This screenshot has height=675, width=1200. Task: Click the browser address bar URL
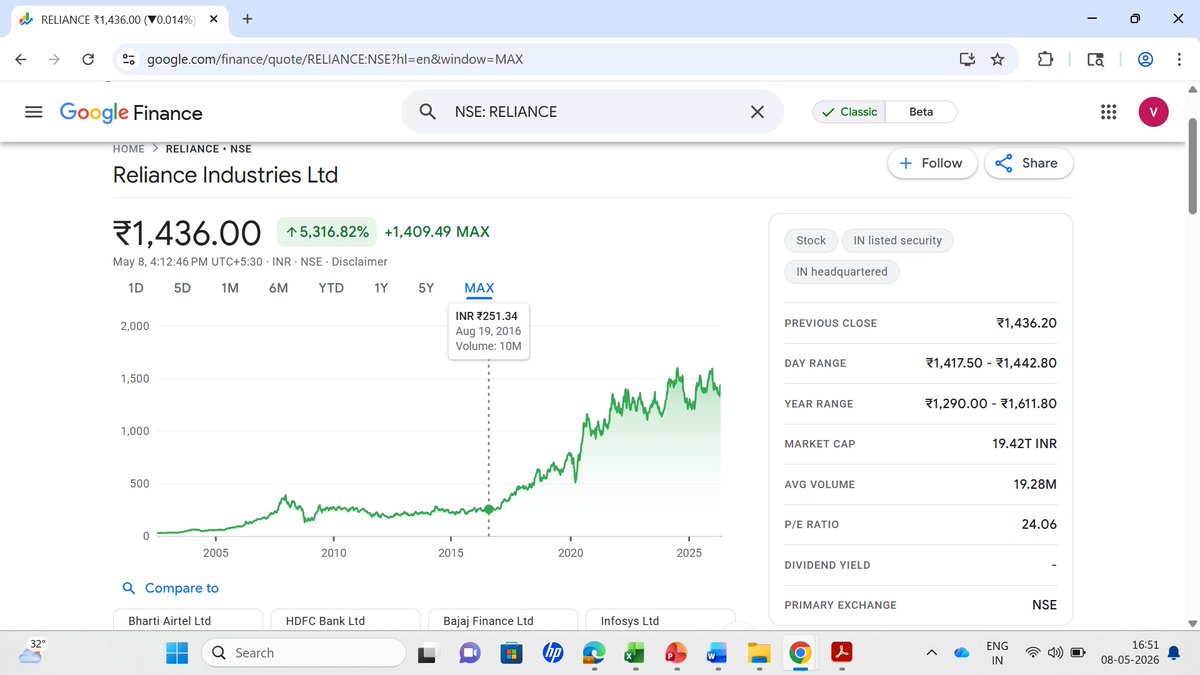[335, 59]
